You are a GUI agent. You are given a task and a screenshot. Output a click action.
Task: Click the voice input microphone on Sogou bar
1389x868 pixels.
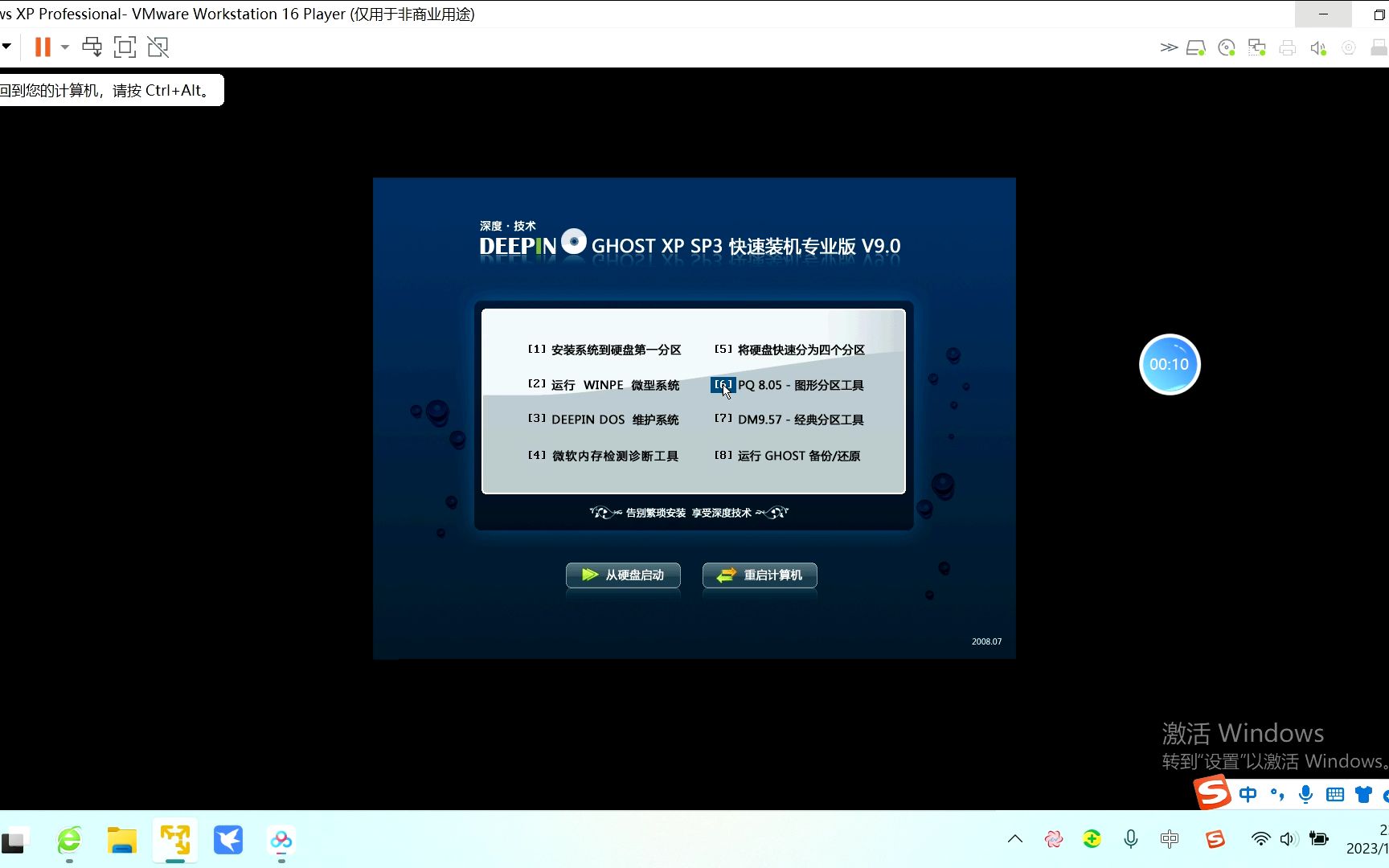pos(1305,794)
